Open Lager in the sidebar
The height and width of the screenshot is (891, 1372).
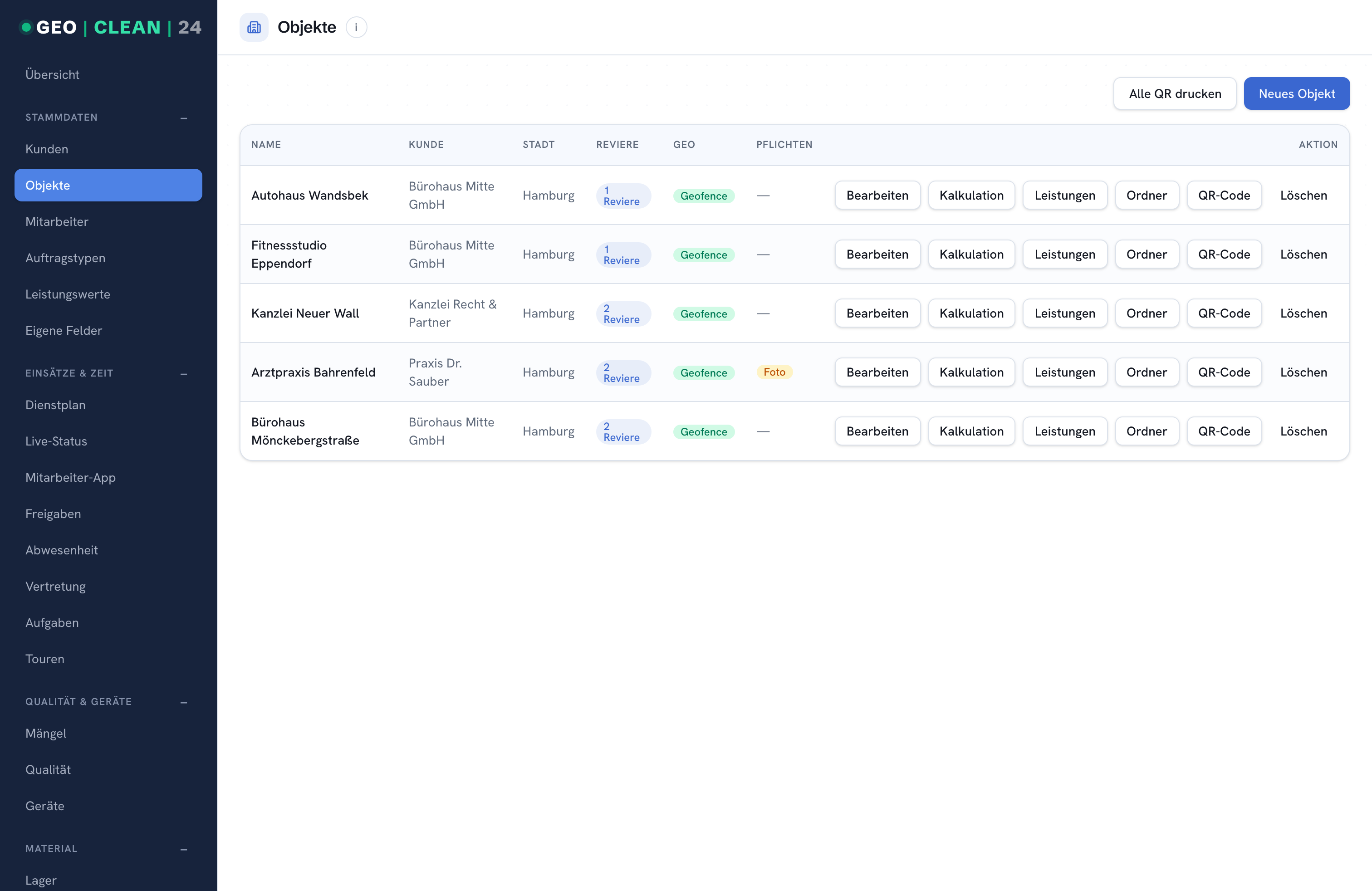(x=108, y=880)
